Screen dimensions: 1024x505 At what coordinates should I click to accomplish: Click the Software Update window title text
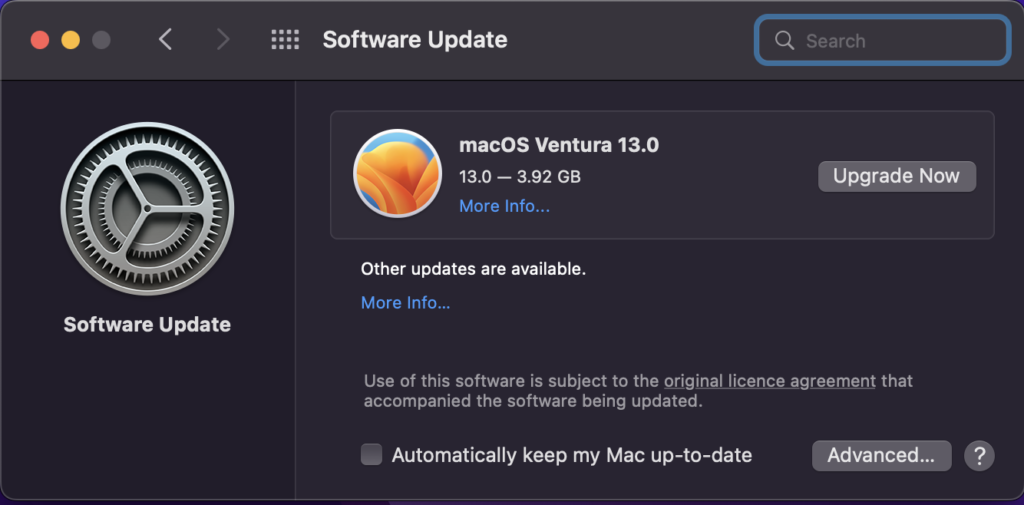pyautogui.click(x=415, y=40)
